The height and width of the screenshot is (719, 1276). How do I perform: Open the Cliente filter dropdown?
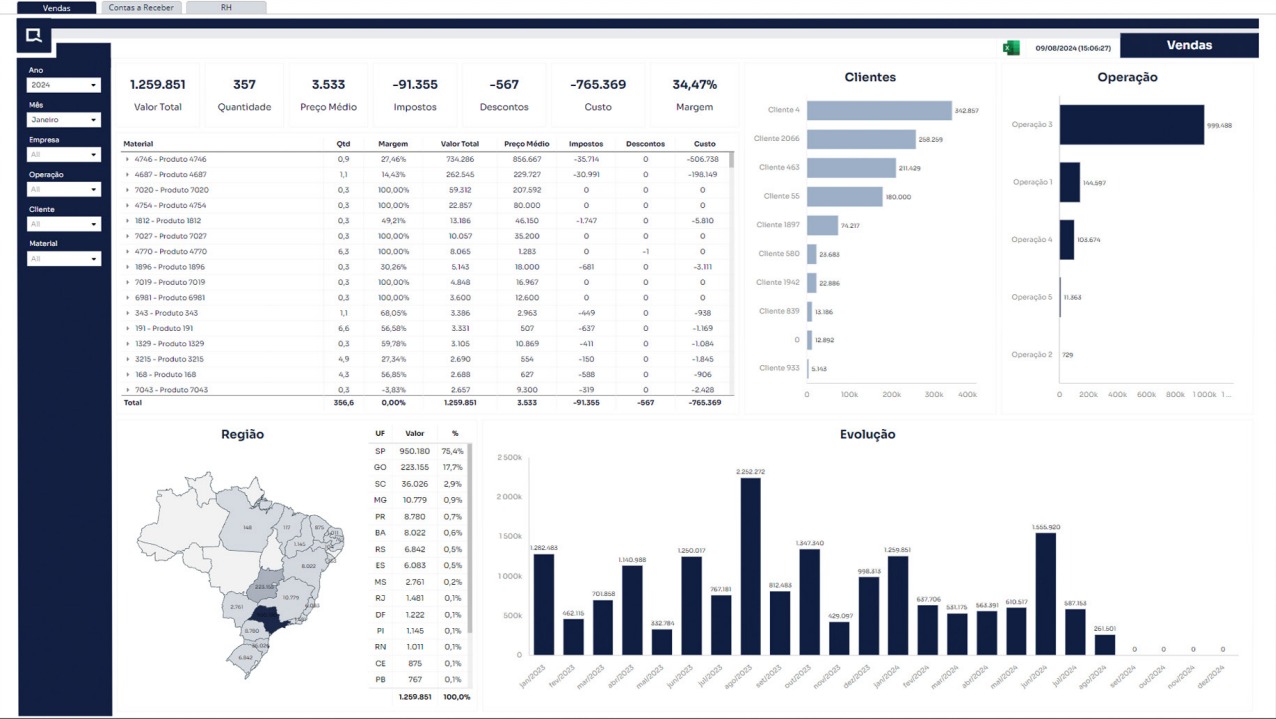pos(64,224)
